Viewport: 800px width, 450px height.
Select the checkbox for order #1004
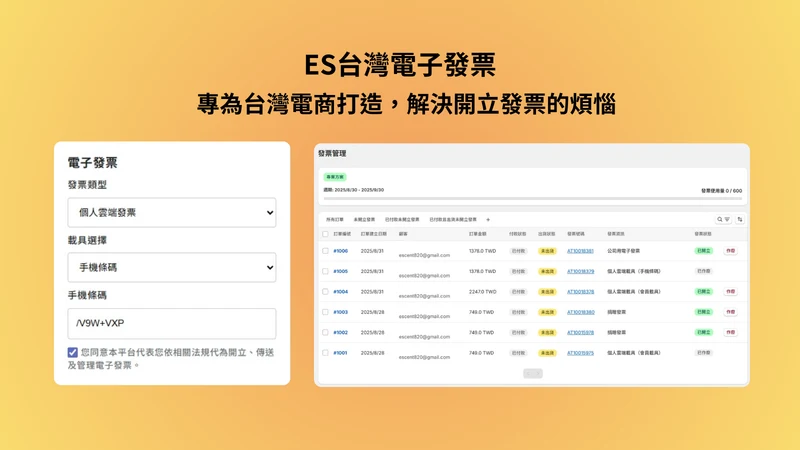pyautogui.click(x=325, y=292)
